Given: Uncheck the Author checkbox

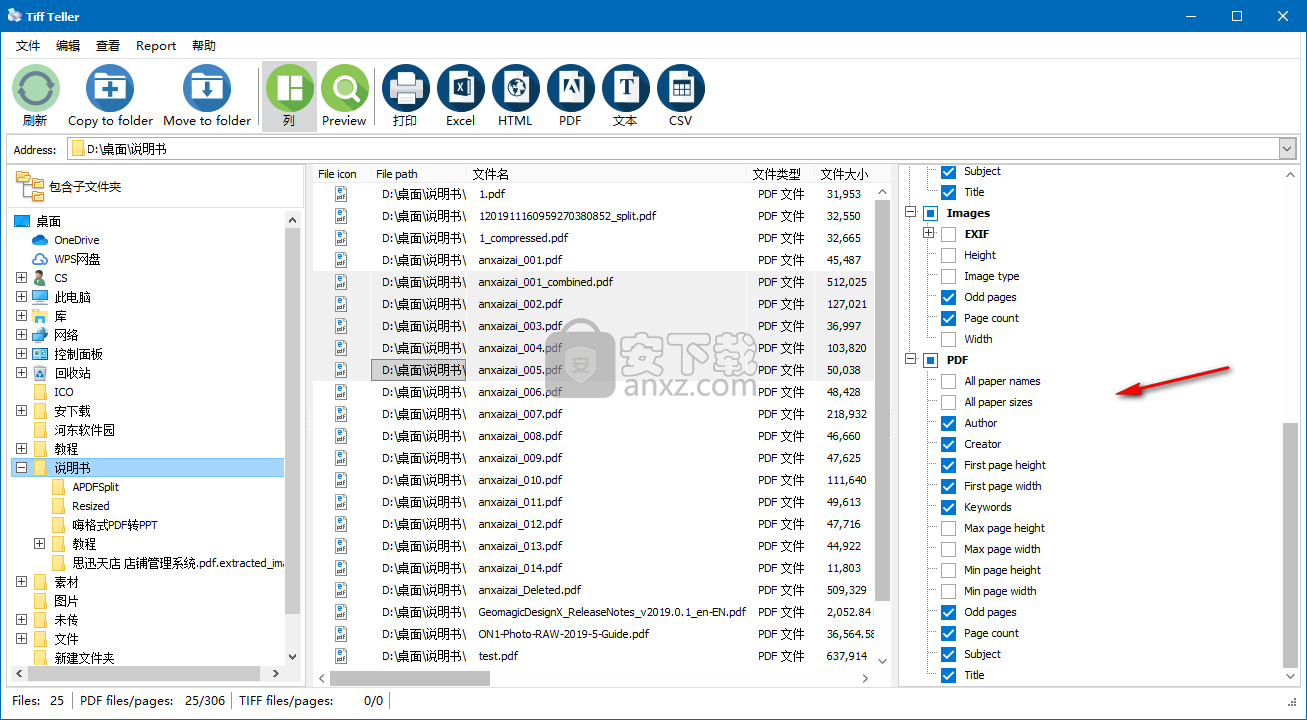Looking at the screenshot, I should [948, 423].
